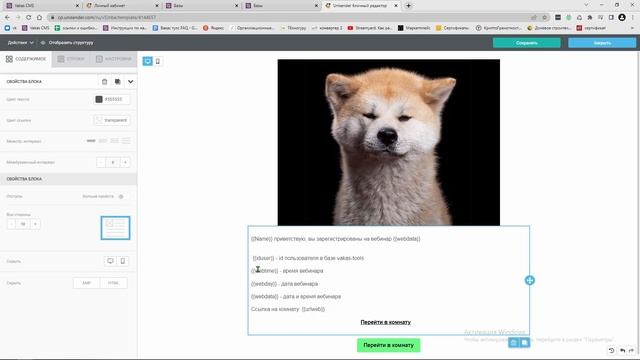Image resolution: width=640 pixels, height=360 pixels.
Task: Open the edit history clock icon
Action: coord(611,350)
